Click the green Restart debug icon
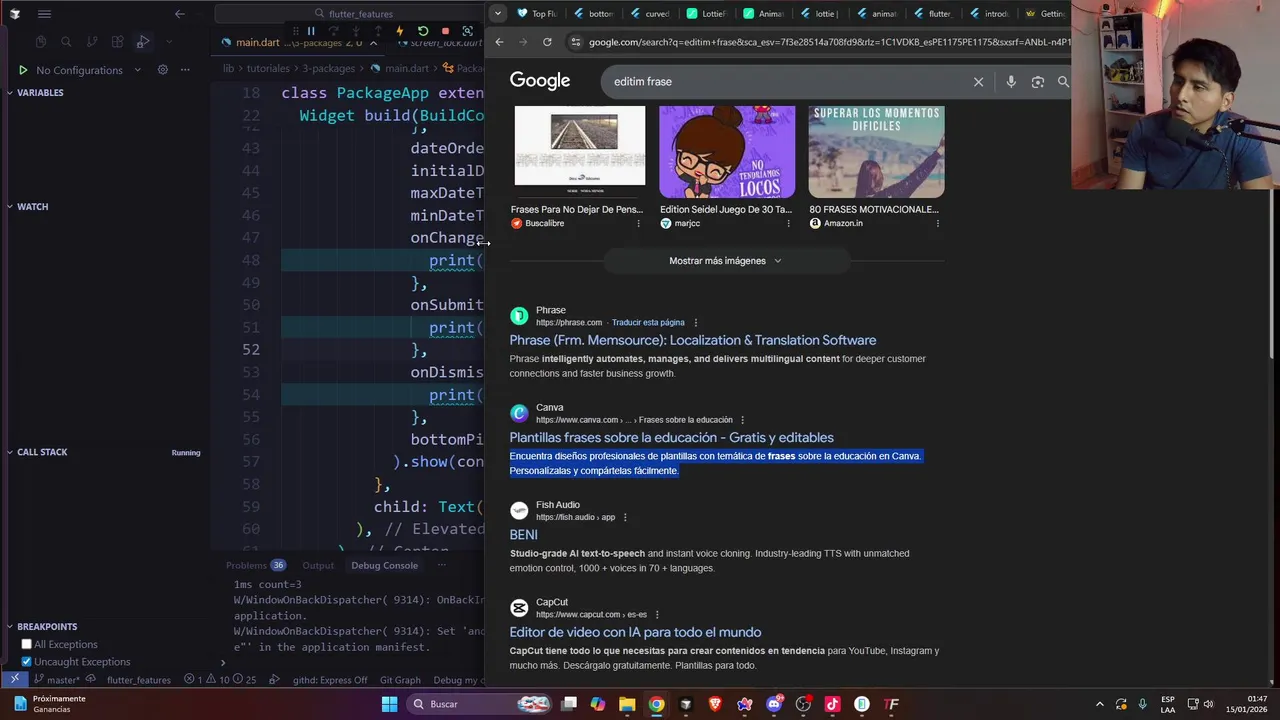 (x=423, y=31)
